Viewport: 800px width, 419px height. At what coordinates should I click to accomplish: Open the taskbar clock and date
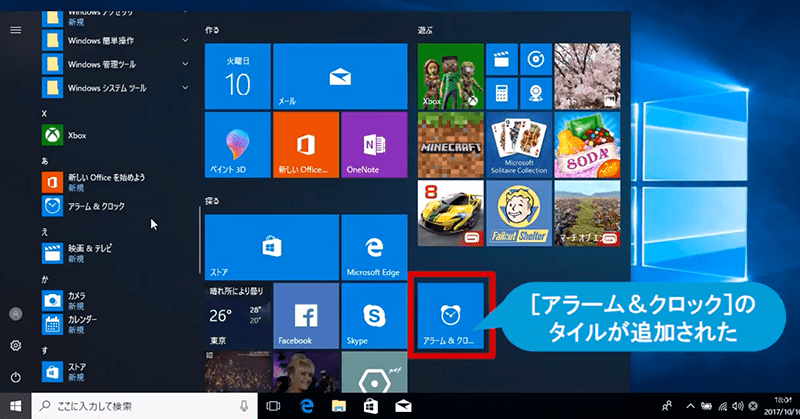point(782,406)
